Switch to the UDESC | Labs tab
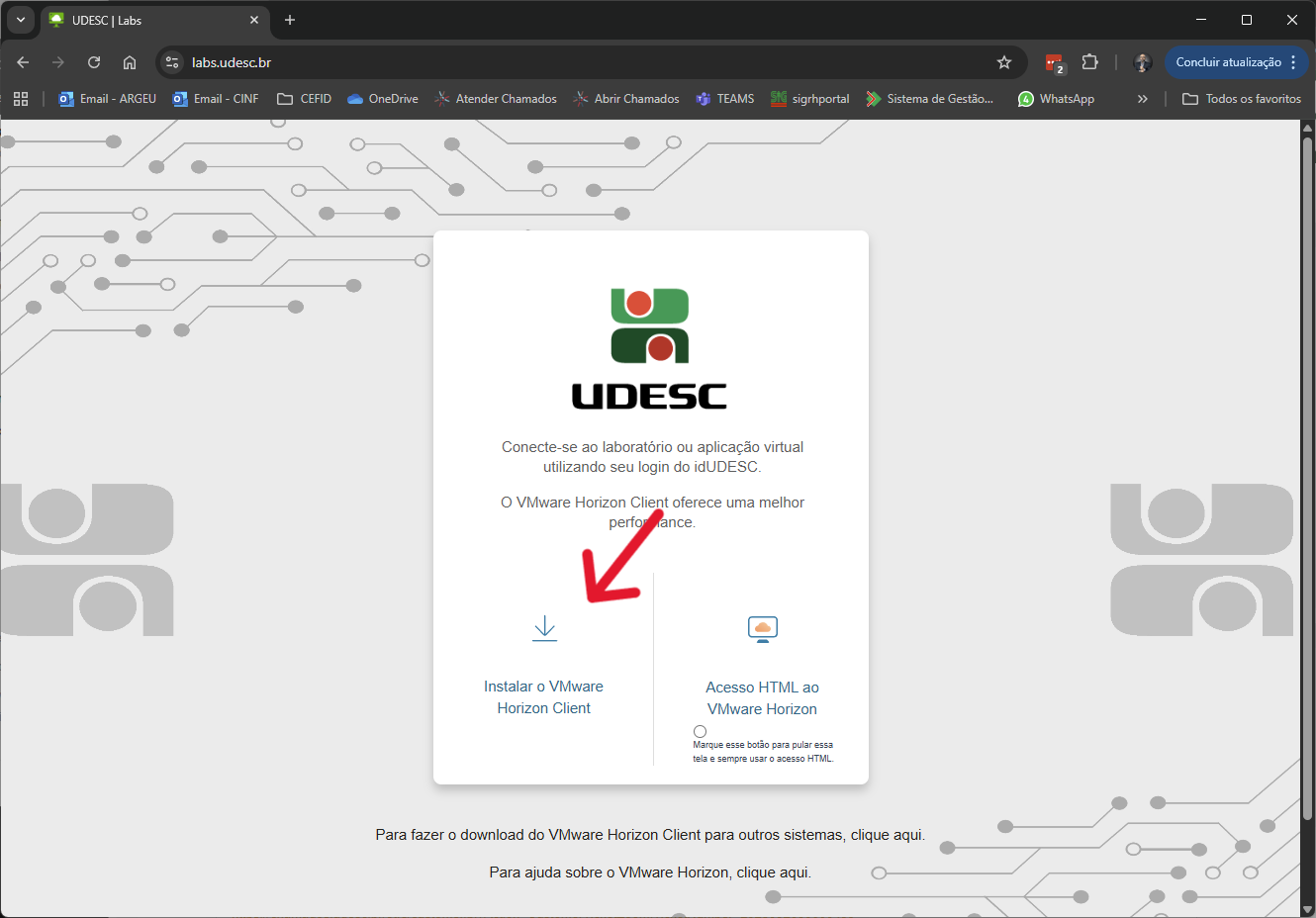Viewport: 1316px width, 918px height. (x=148, y=20)
